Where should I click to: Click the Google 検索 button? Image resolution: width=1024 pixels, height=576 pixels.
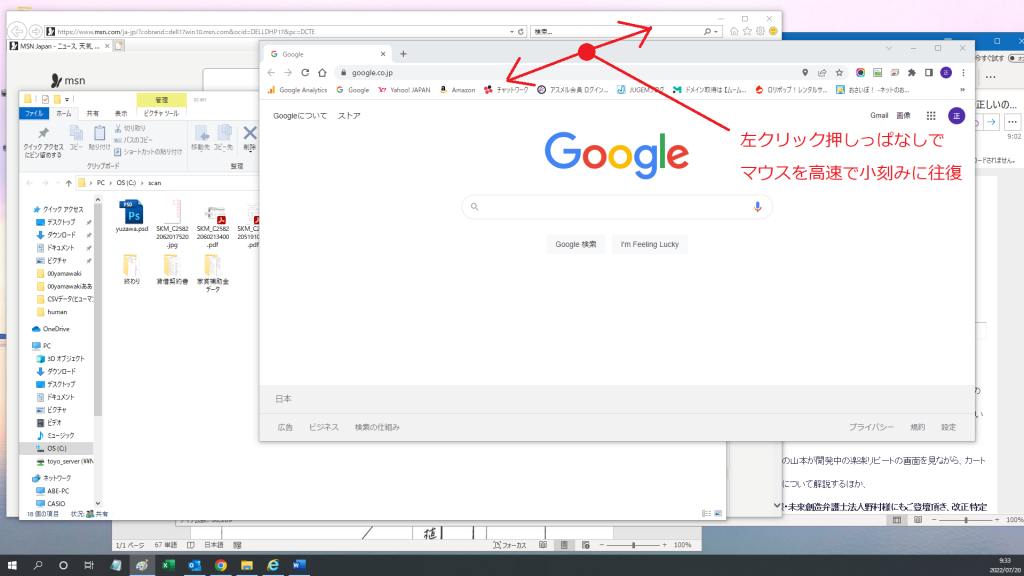575,244
